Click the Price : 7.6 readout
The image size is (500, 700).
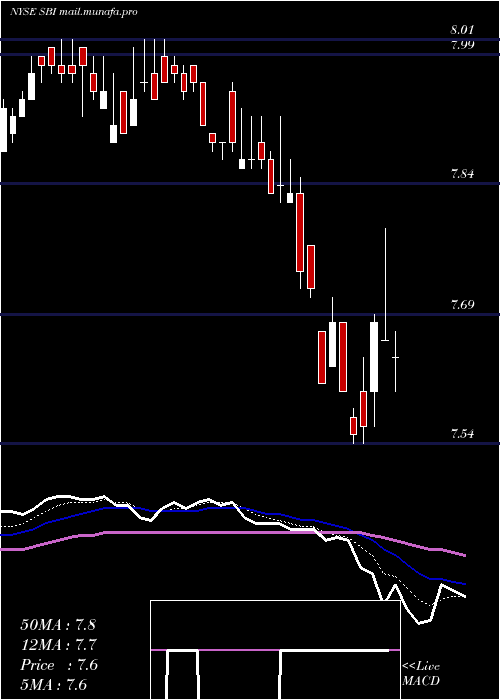[x=59, y=665]
